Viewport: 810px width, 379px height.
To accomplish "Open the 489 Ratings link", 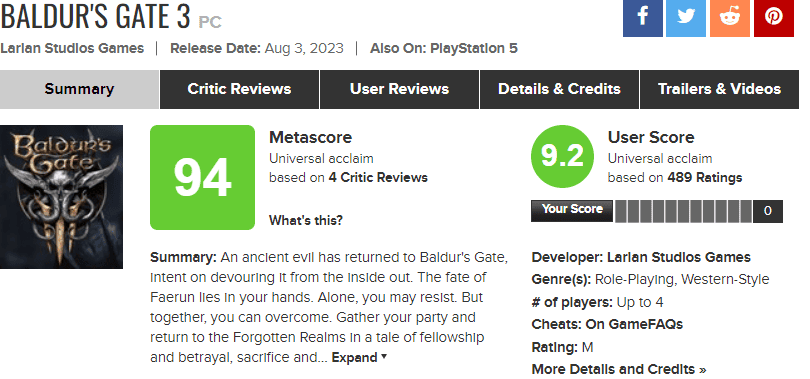I will 705,178.
